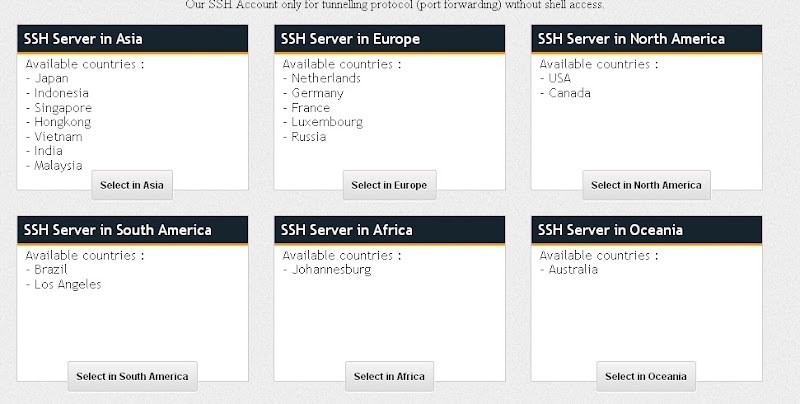Image resolution: width=800 pixels, height=404 pixels.
Task: Click the Malaysia entry
Action: [58, 166]
